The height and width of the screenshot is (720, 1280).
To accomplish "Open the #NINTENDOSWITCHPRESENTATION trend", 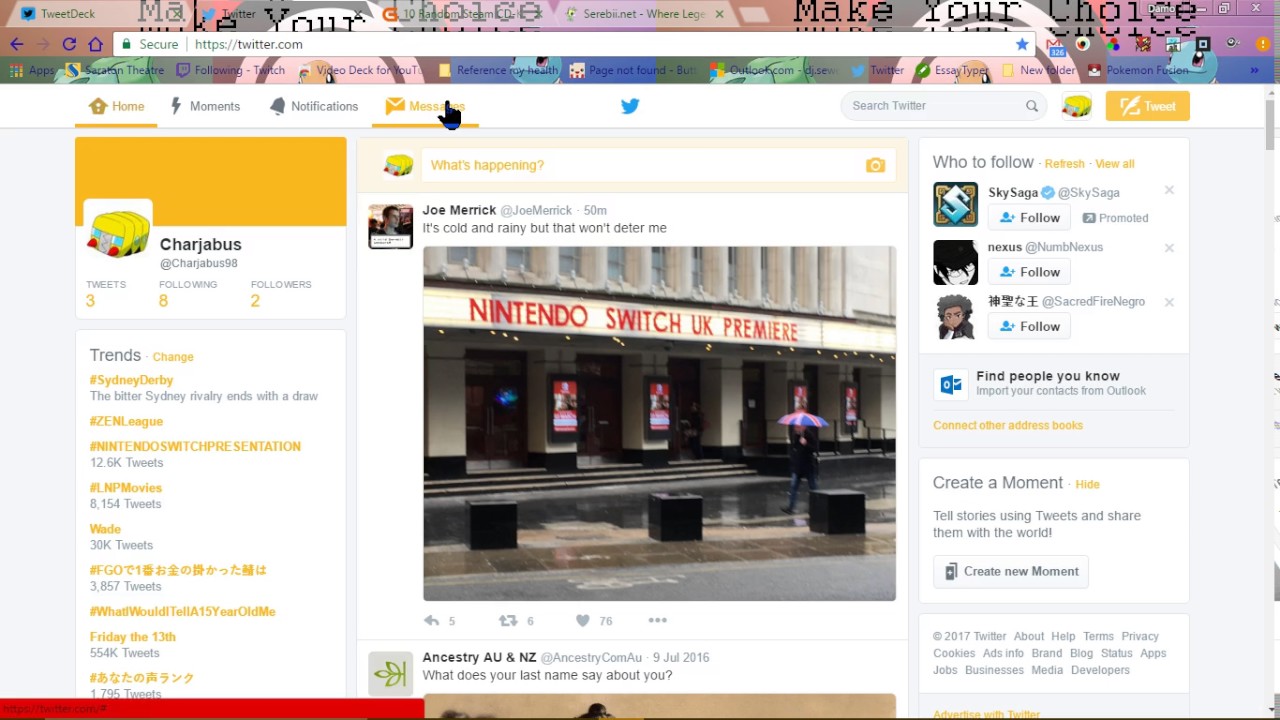I will pos(195,446).
